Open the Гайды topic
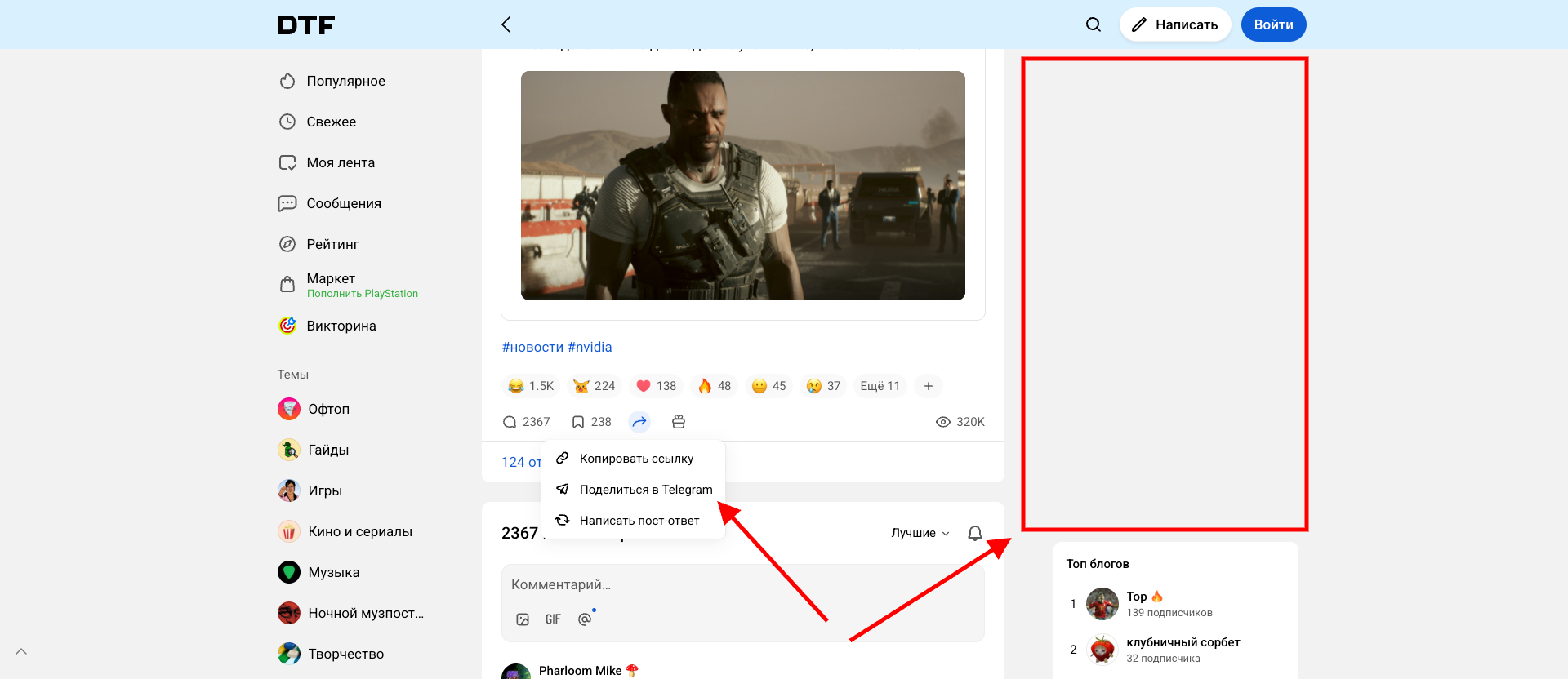 coord(314,450)
